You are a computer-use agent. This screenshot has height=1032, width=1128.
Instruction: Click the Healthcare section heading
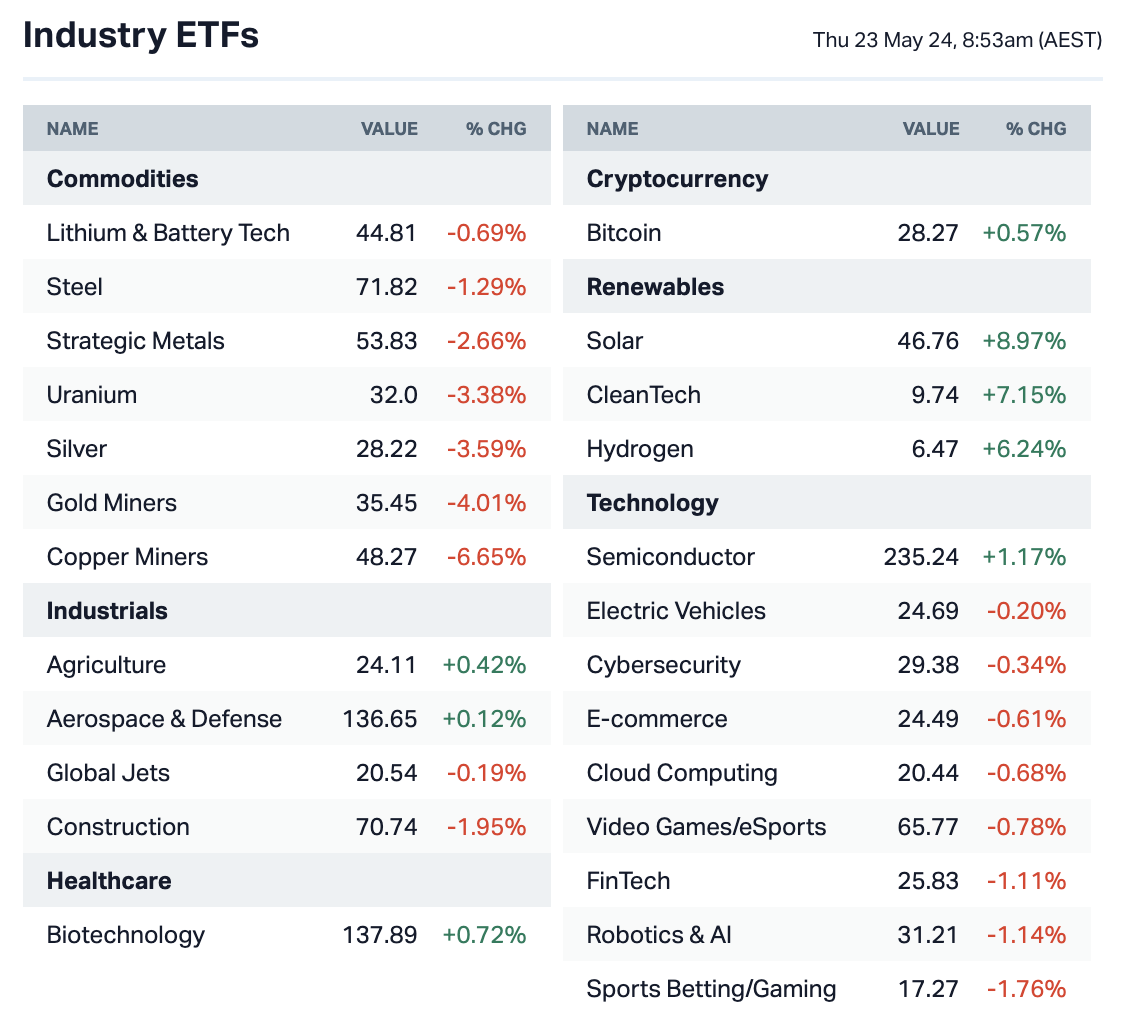pyautogui.click(x=109, y=881)
